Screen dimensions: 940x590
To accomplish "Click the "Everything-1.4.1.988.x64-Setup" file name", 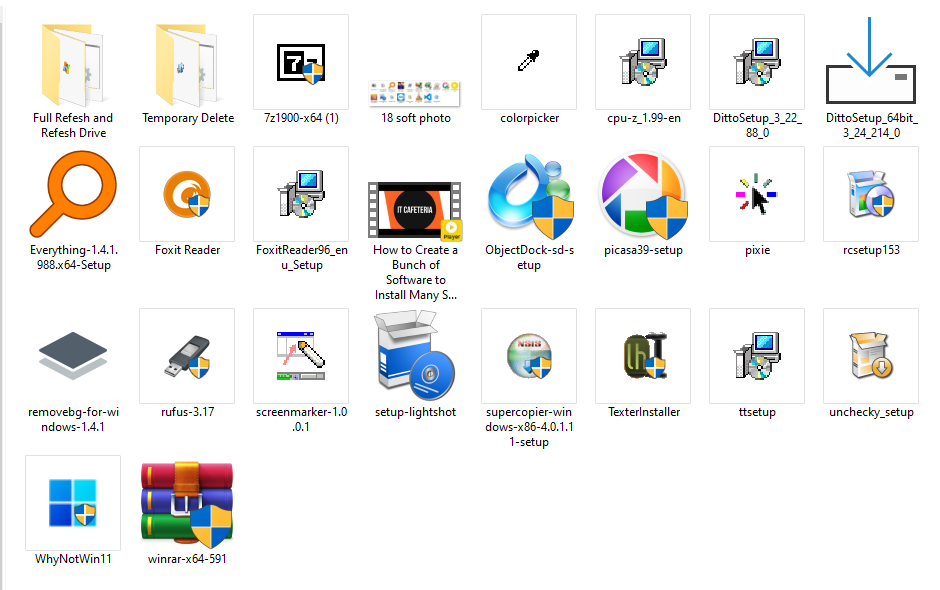I will (74, 257).
